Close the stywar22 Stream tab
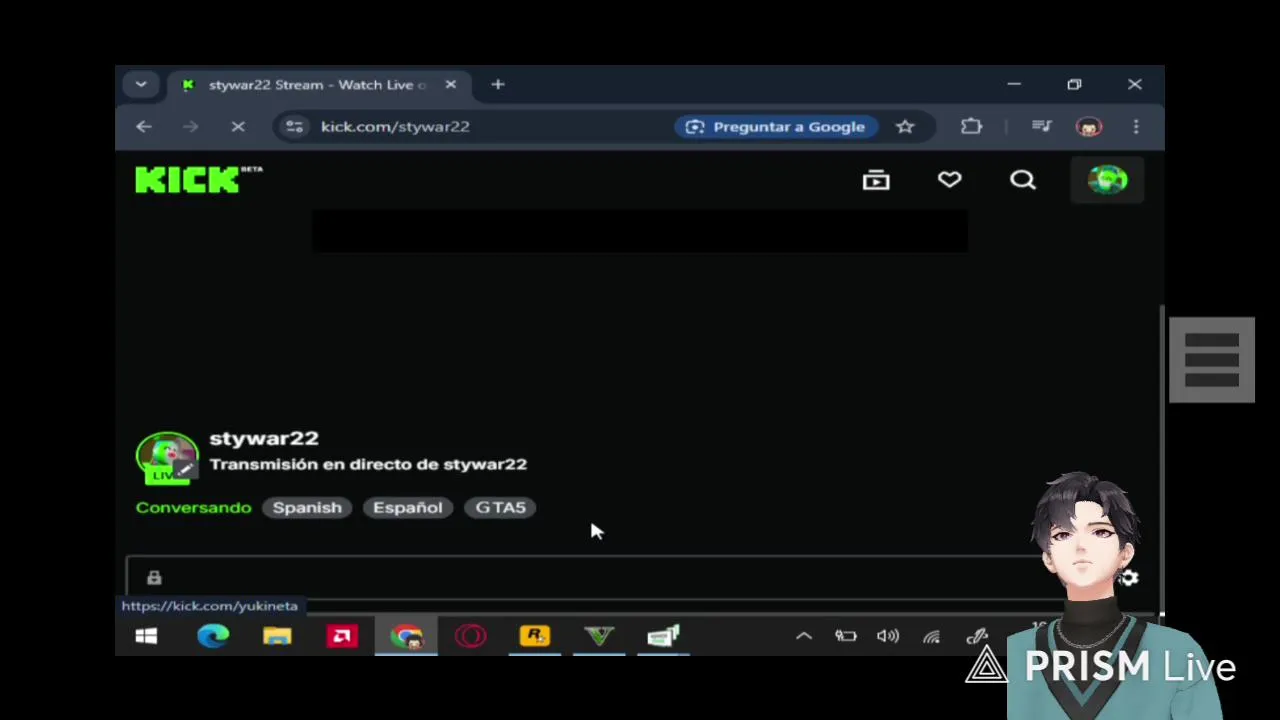Image resolution: width=1280 pixels, height=720 pixels. click(450, 85)
